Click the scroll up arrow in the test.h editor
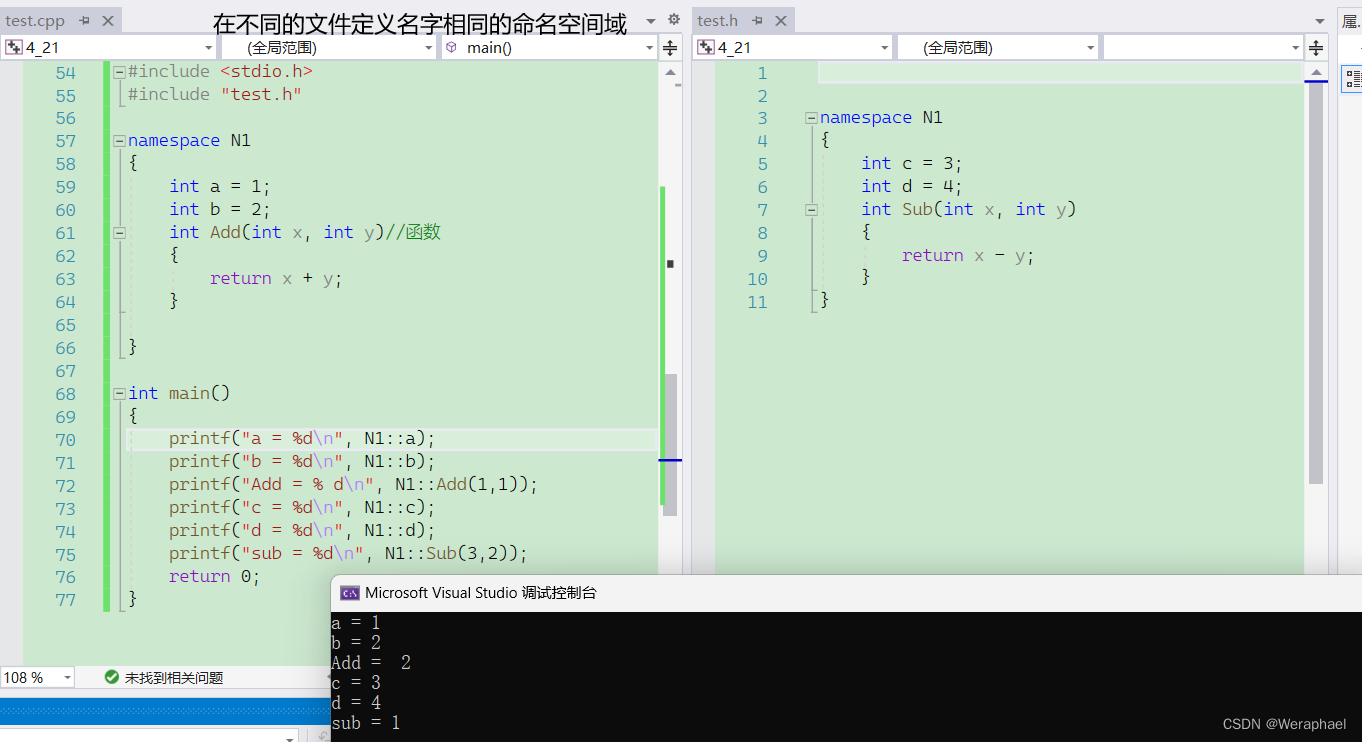 [x=1316, y=72]
